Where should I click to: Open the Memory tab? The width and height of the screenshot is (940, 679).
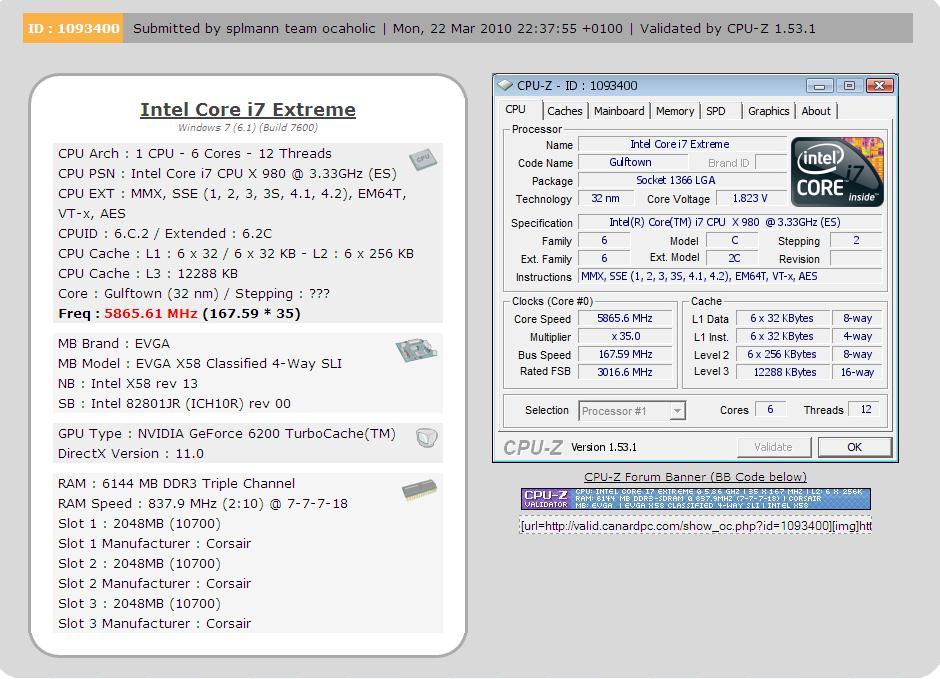tap(674, 111)
